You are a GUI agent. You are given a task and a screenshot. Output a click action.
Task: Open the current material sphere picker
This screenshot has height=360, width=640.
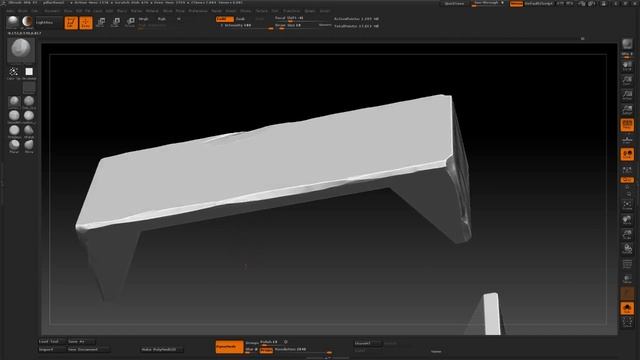(13, 21)
